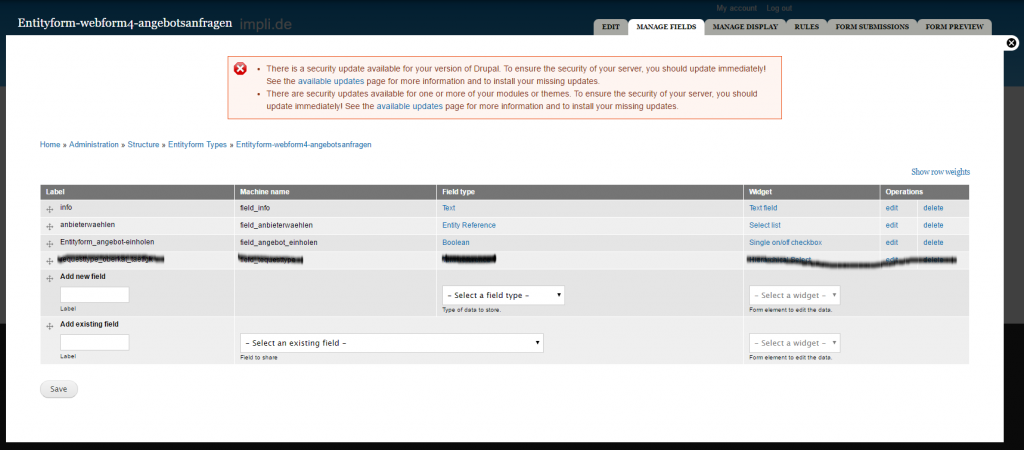
Task: Click drag handle next to Add existing field
Action: 49,326
